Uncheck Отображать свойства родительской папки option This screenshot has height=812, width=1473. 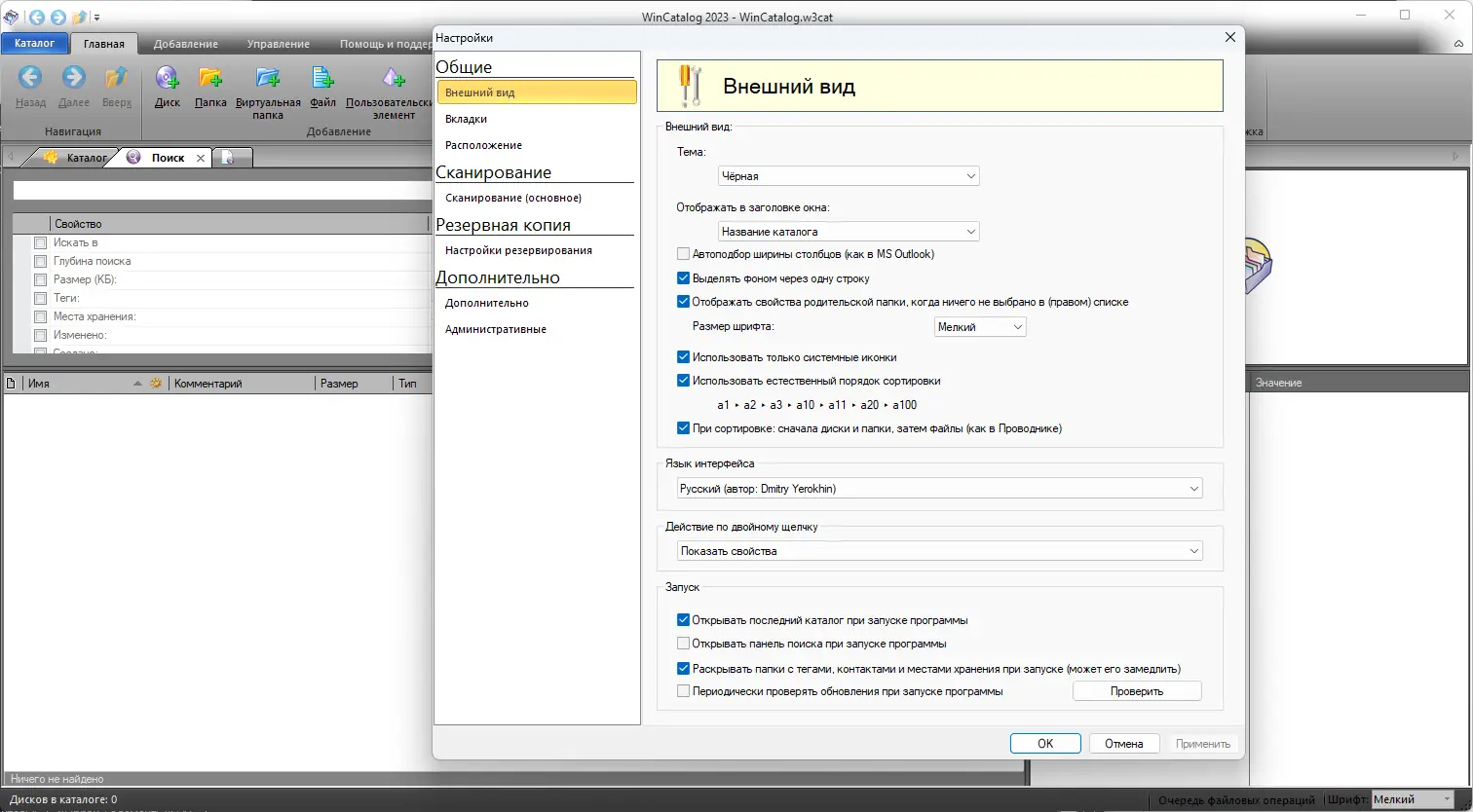683,302
